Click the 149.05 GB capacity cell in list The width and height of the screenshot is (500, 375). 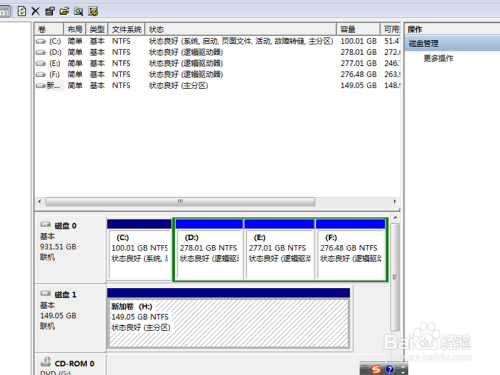point(358,86)
